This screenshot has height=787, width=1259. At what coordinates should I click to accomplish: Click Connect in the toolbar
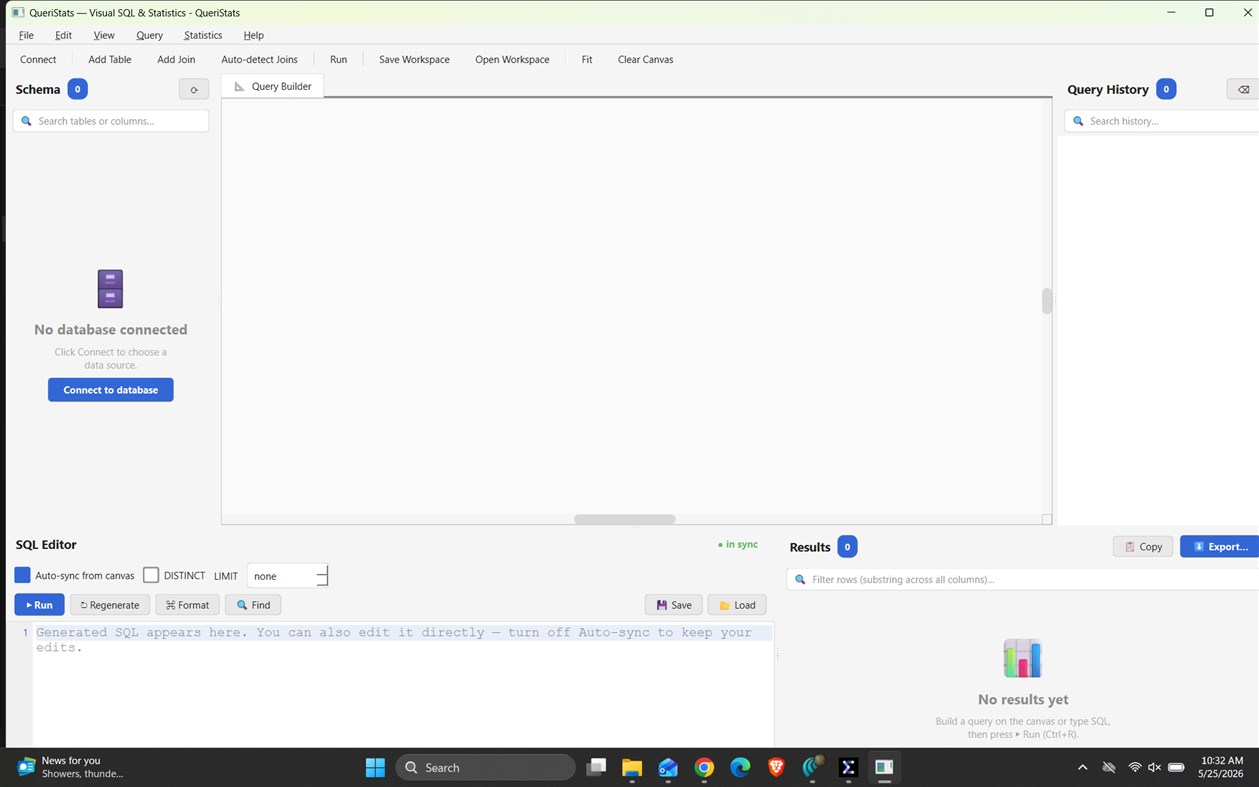38,59
